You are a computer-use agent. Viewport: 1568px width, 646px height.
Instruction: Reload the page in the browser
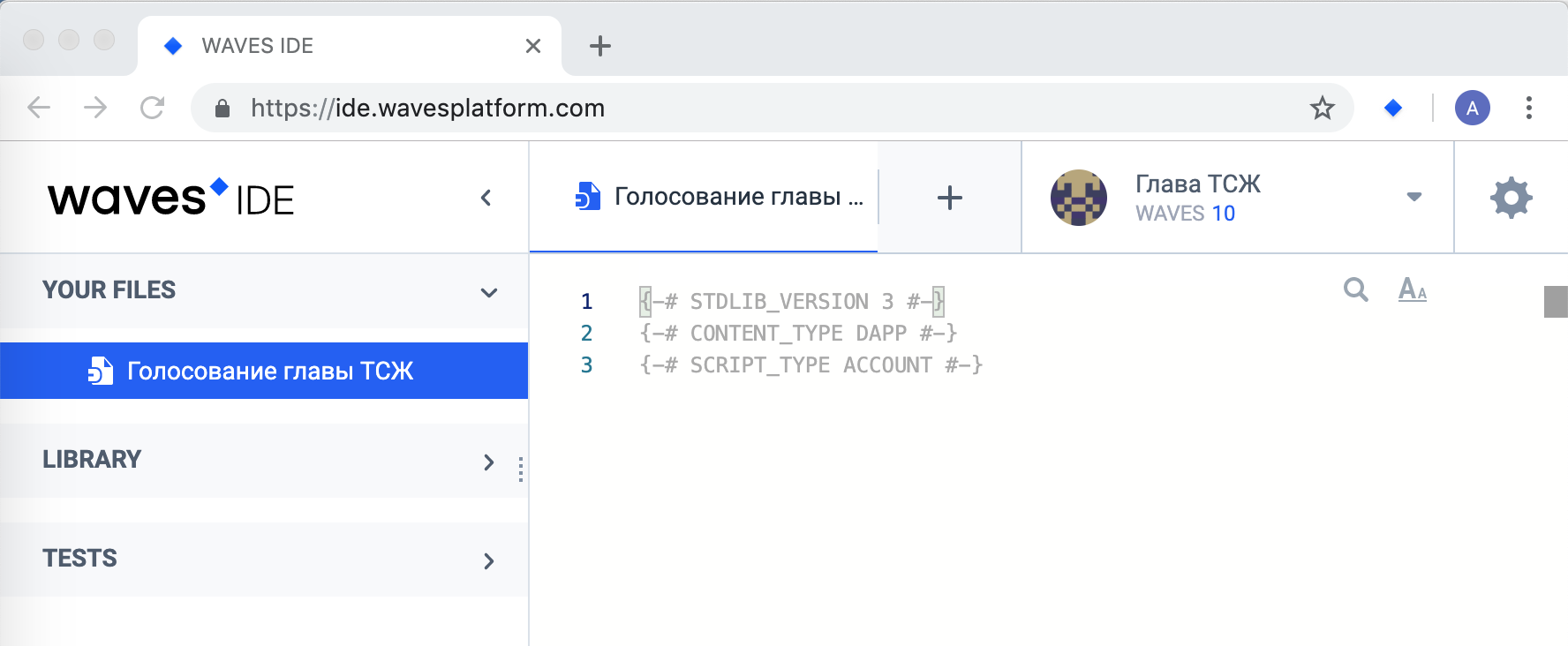click(x=152, y=108)
